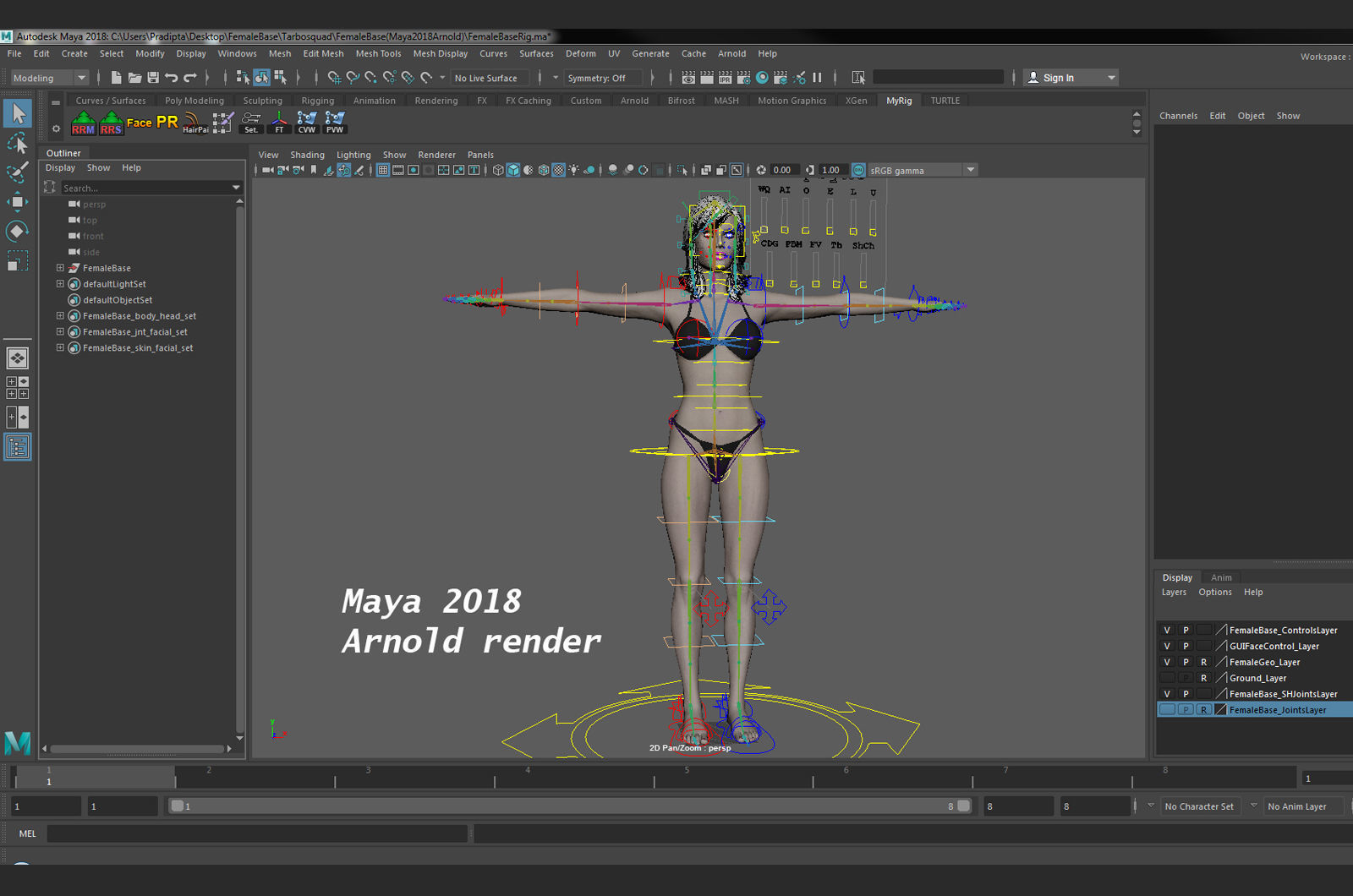Open the Hypershade icon

pyautogui.click(x=762, y=78)
